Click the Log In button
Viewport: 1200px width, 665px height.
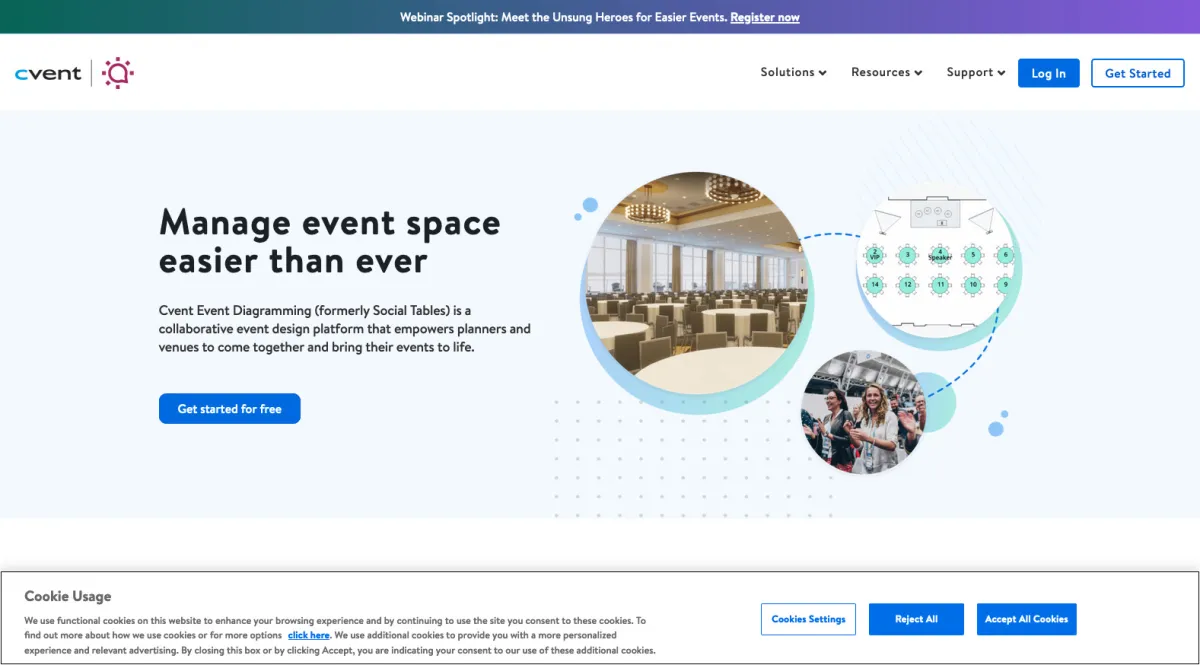[1048, 73]
